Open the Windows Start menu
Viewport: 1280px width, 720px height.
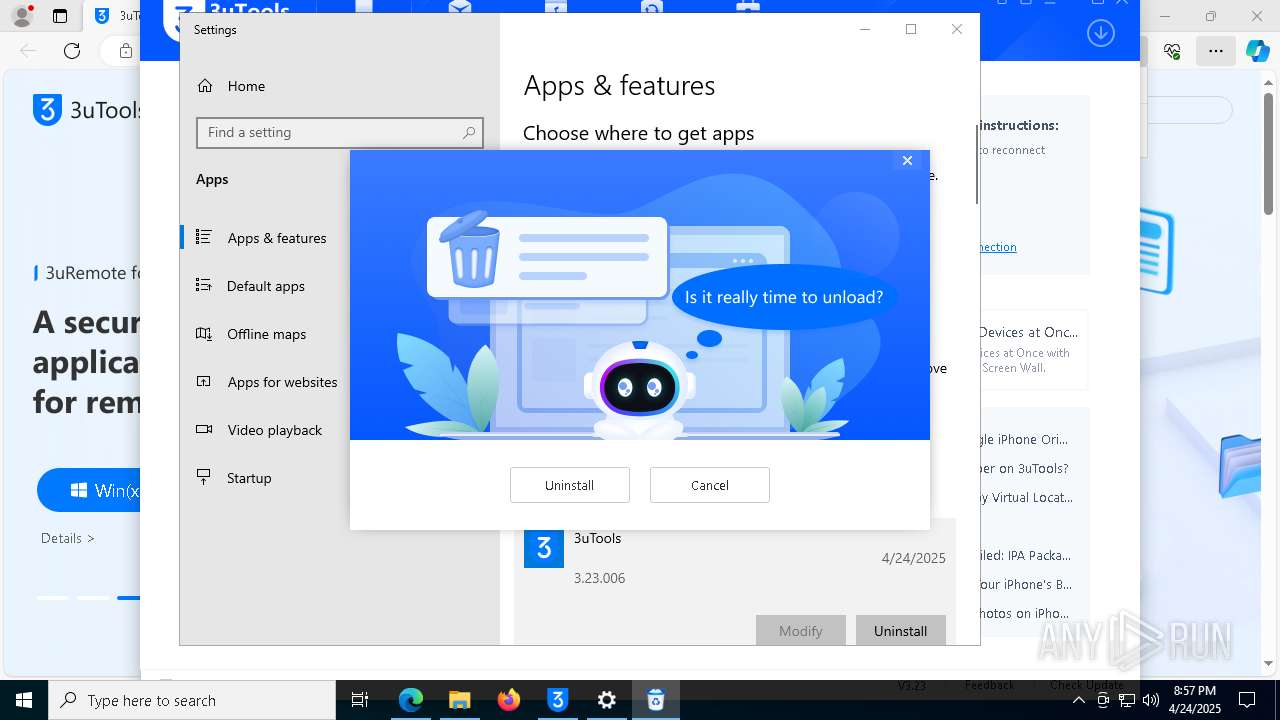point(24,700)
